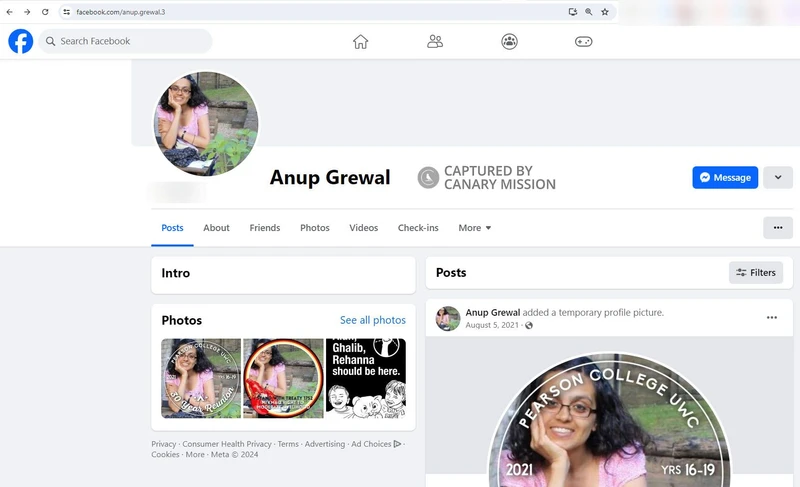800x487 pixels.
Task: Open the Groups icon in top navigation
Action: click(509, 41)
